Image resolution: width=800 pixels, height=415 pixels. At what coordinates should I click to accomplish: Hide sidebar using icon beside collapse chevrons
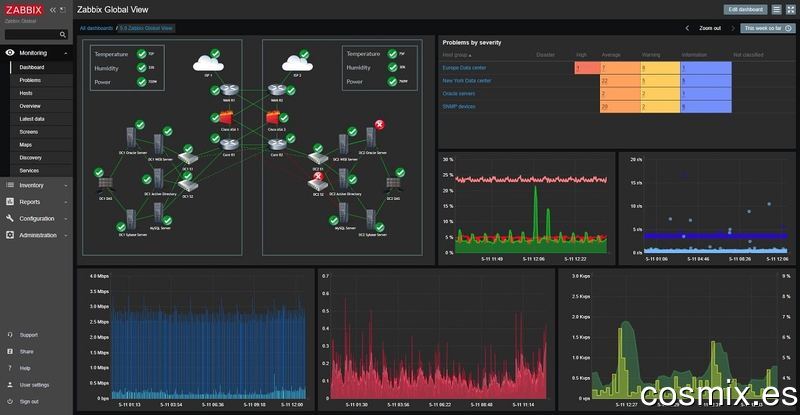tap(63, 10)
